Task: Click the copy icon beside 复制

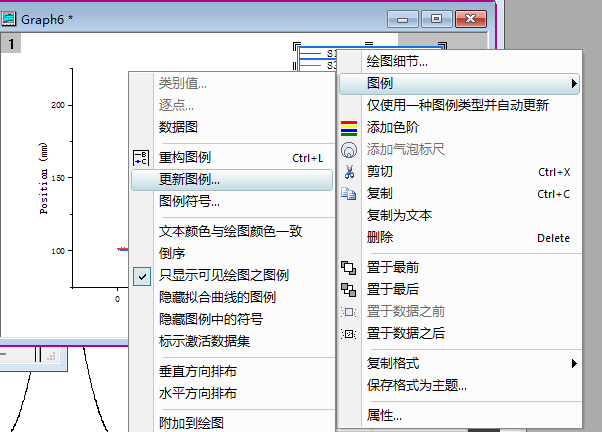Action: coord(349,193)
